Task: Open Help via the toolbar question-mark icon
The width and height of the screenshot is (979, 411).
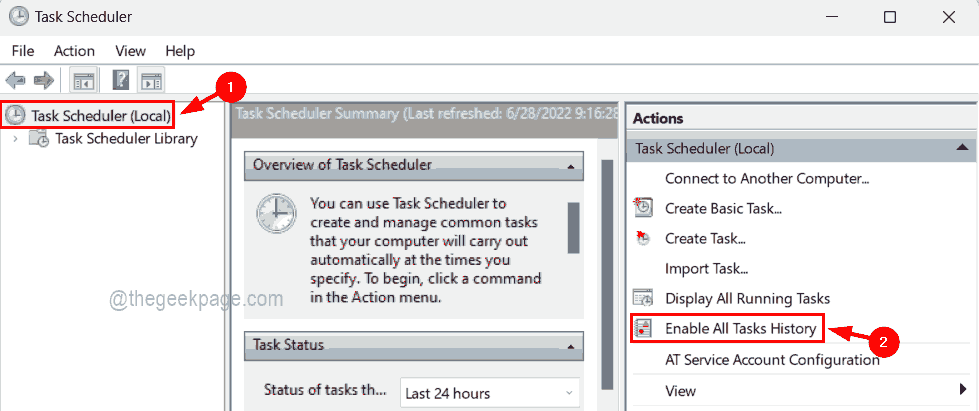Action: click(x=121, y=80)
